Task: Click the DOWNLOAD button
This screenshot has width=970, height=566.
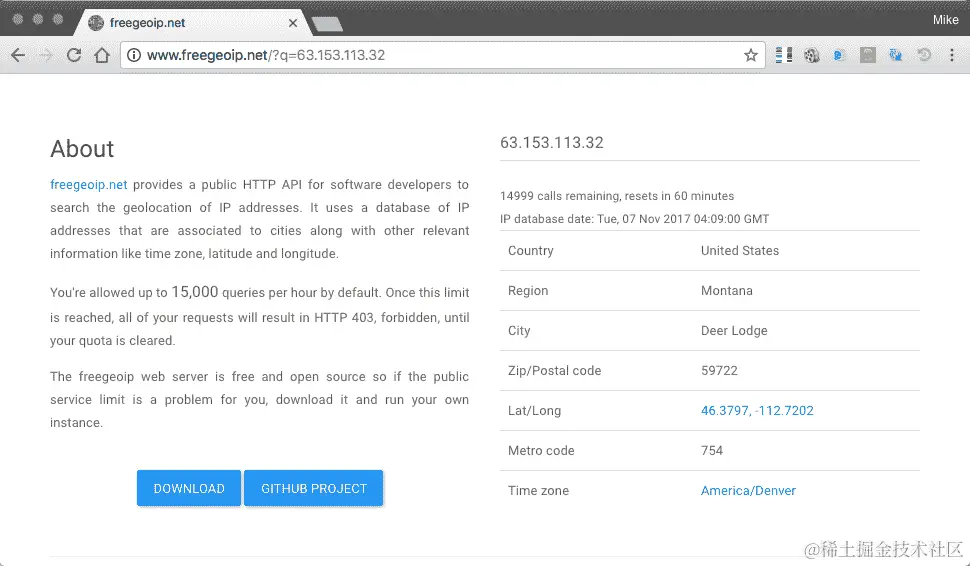Action: pyautogui.click(x=189, y=488)
